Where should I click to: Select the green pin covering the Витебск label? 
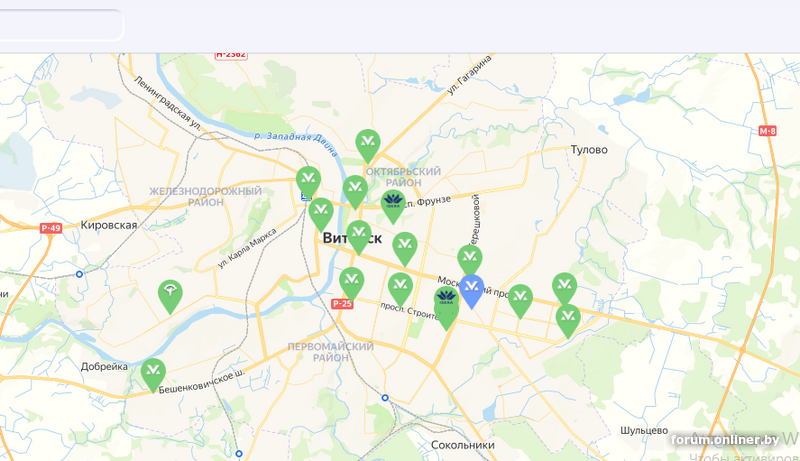coord(359,236)
